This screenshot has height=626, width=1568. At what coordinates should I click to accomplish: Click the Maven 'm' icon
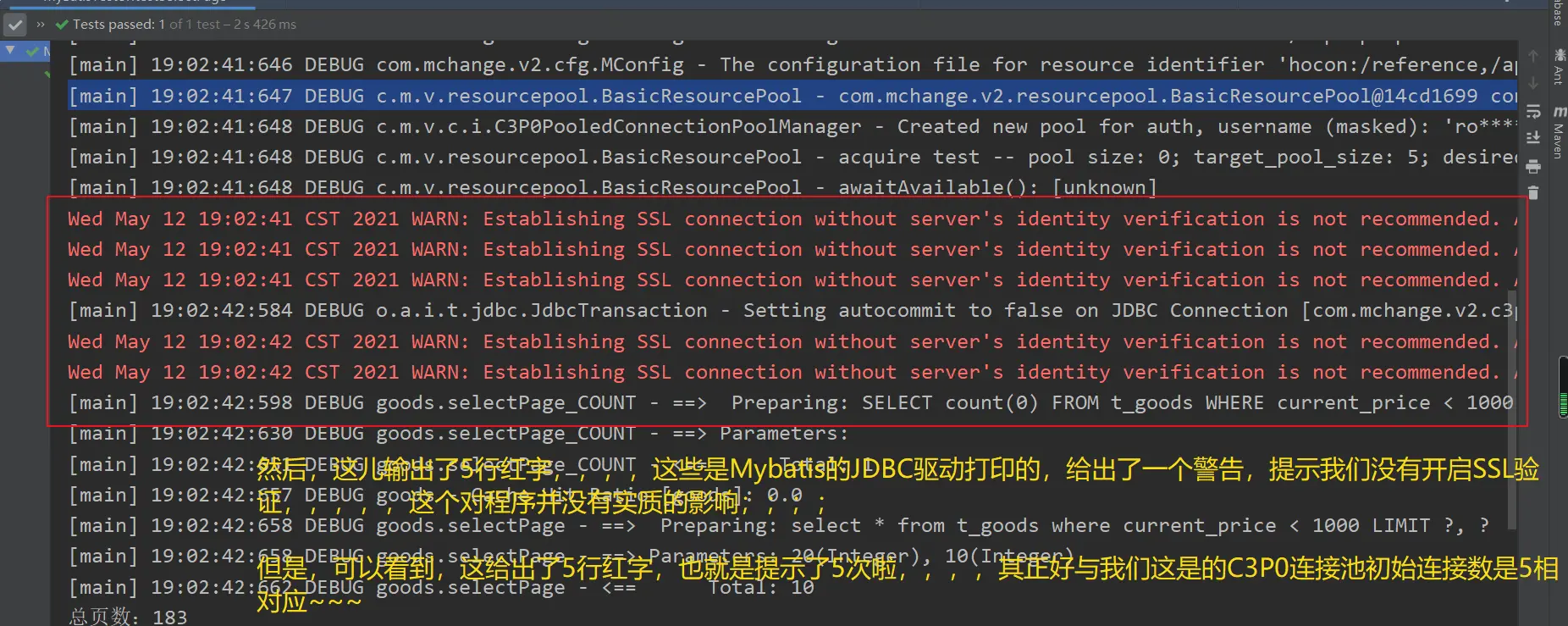pos(1559,111)
